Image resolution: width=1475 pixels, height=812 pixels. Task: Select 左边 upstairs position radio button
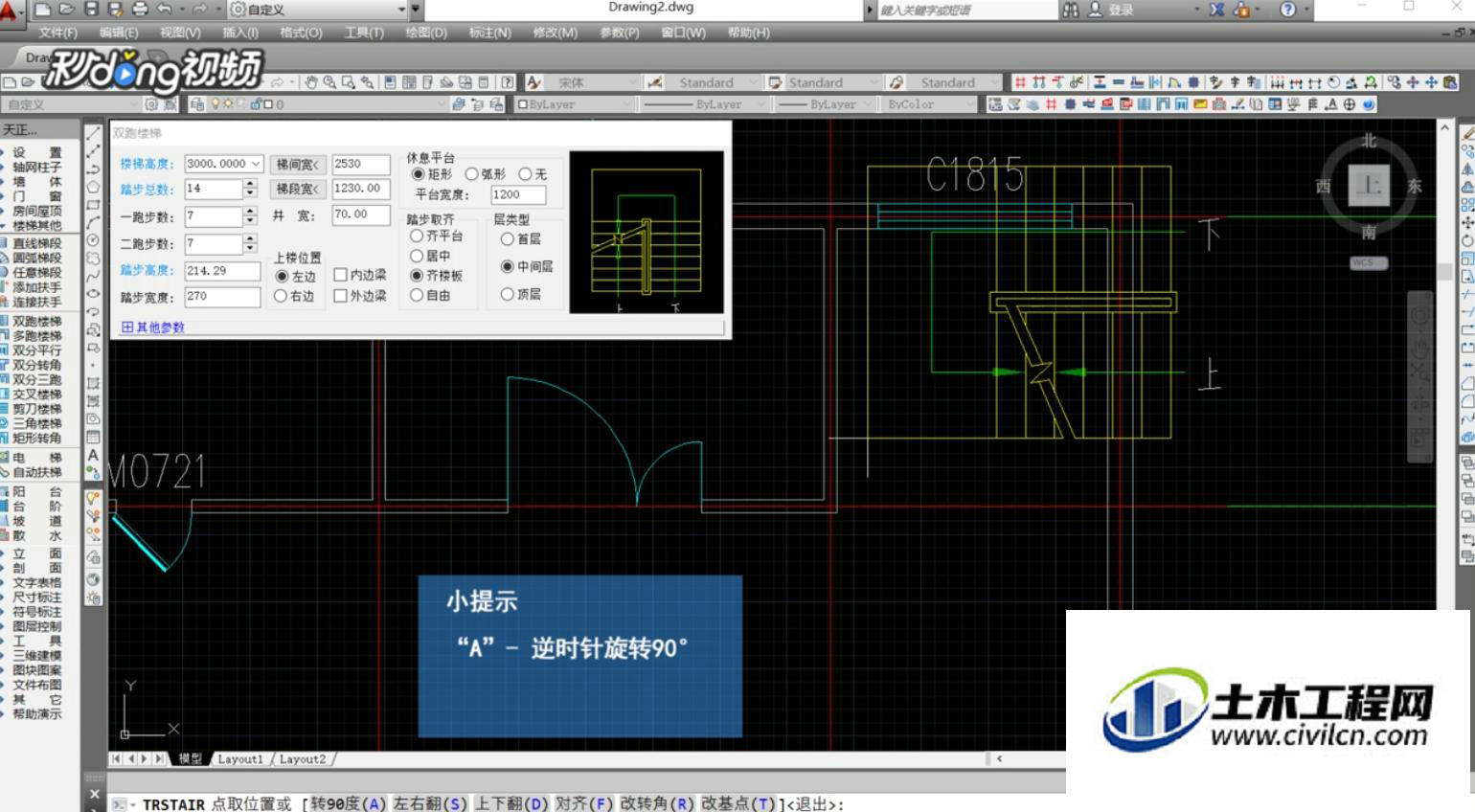click(x=281, y=276)
